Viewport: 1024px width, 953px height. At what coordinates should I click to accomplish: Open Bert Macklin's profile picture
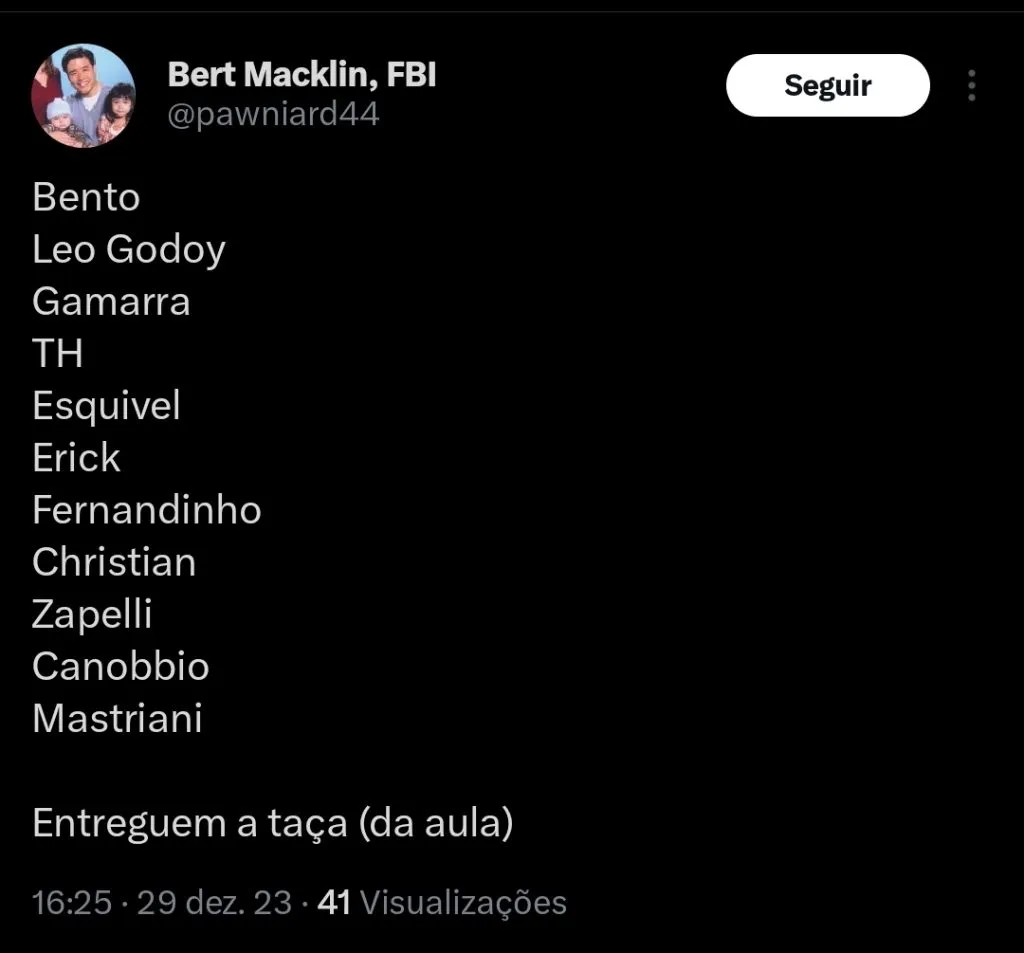[x=84, y=96]
